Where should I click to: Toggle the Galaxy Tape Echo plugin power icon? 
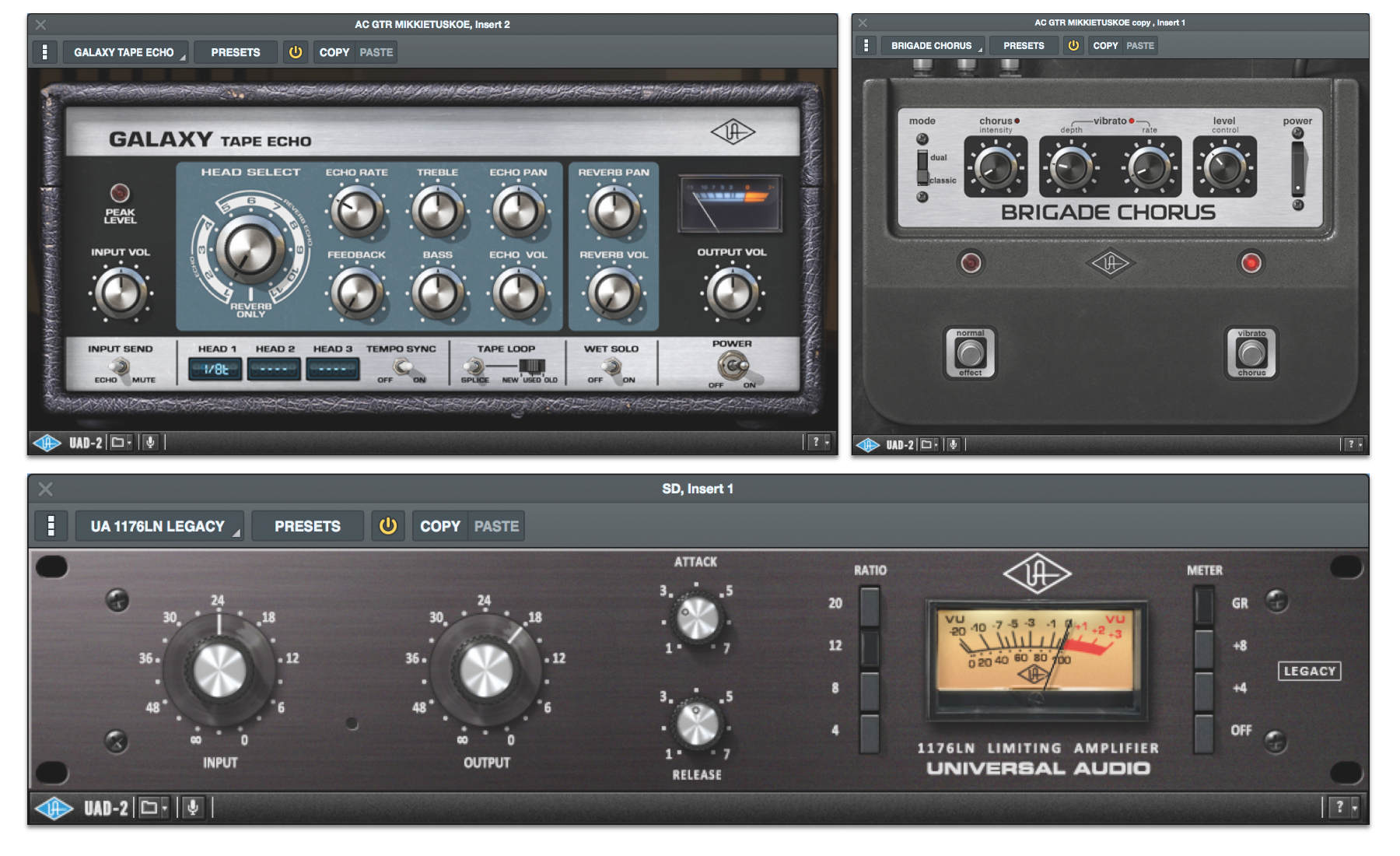click(296, 52)
